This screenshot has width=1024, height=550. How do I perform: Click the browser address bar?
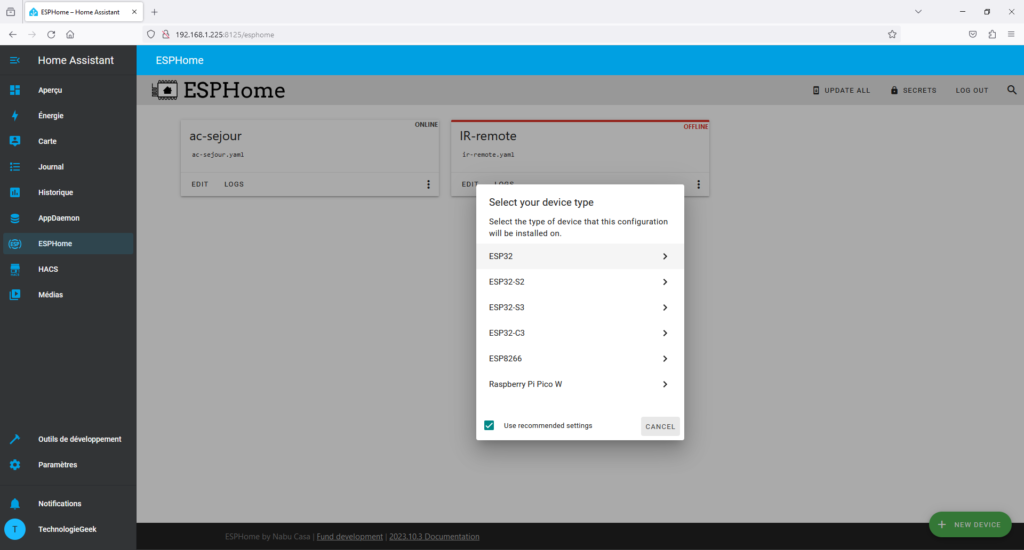pyautogui.click(x=522, y=35)
